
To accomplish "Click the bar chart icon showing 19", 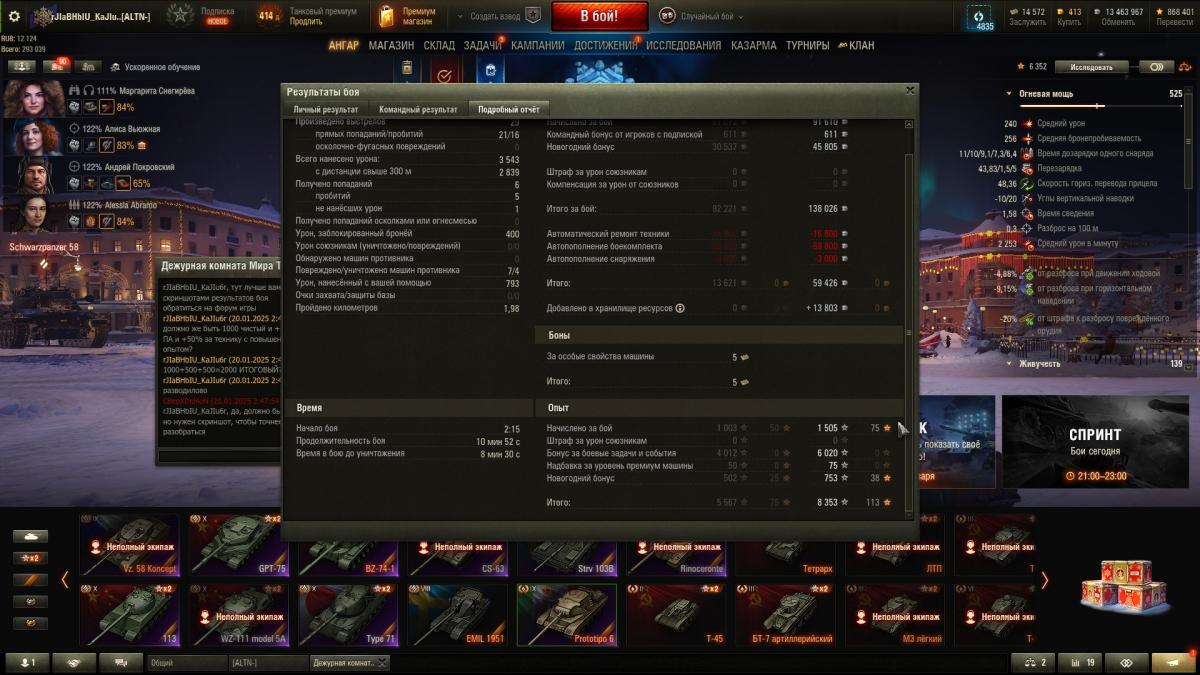I will 1079,662.
